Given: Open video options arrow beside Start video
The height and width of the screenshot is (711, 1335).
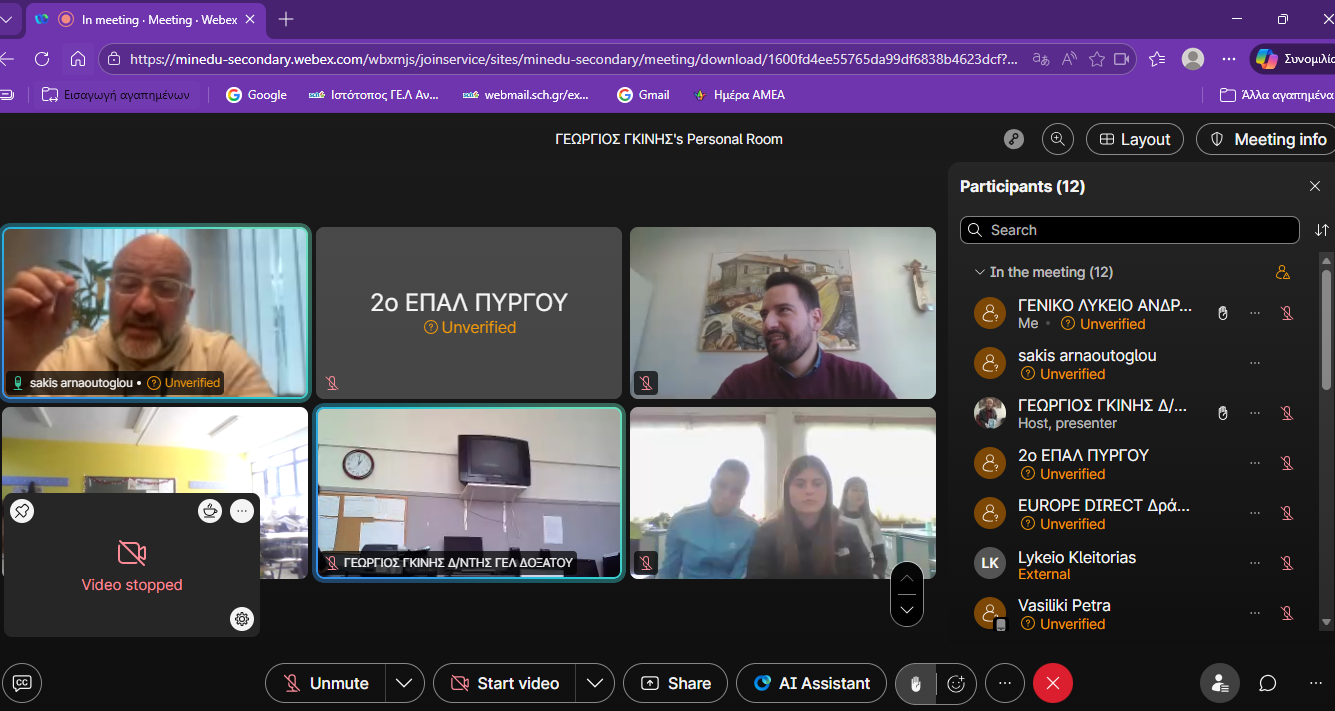Looking at the screenshot, I should tap(594, 683).
